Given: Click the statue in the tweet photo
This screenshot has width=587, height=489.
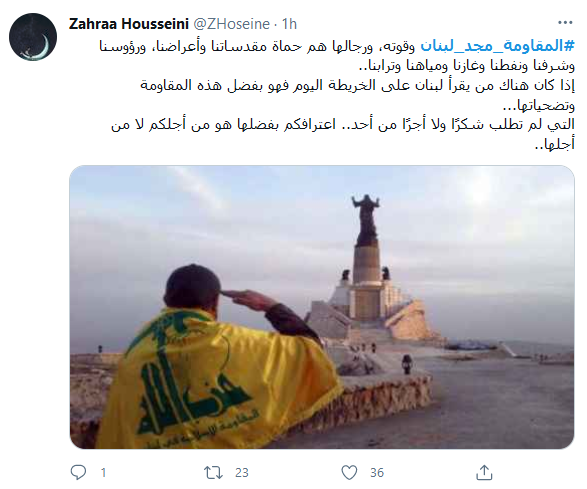Looking at the screenshot, I should coord(366,221).
